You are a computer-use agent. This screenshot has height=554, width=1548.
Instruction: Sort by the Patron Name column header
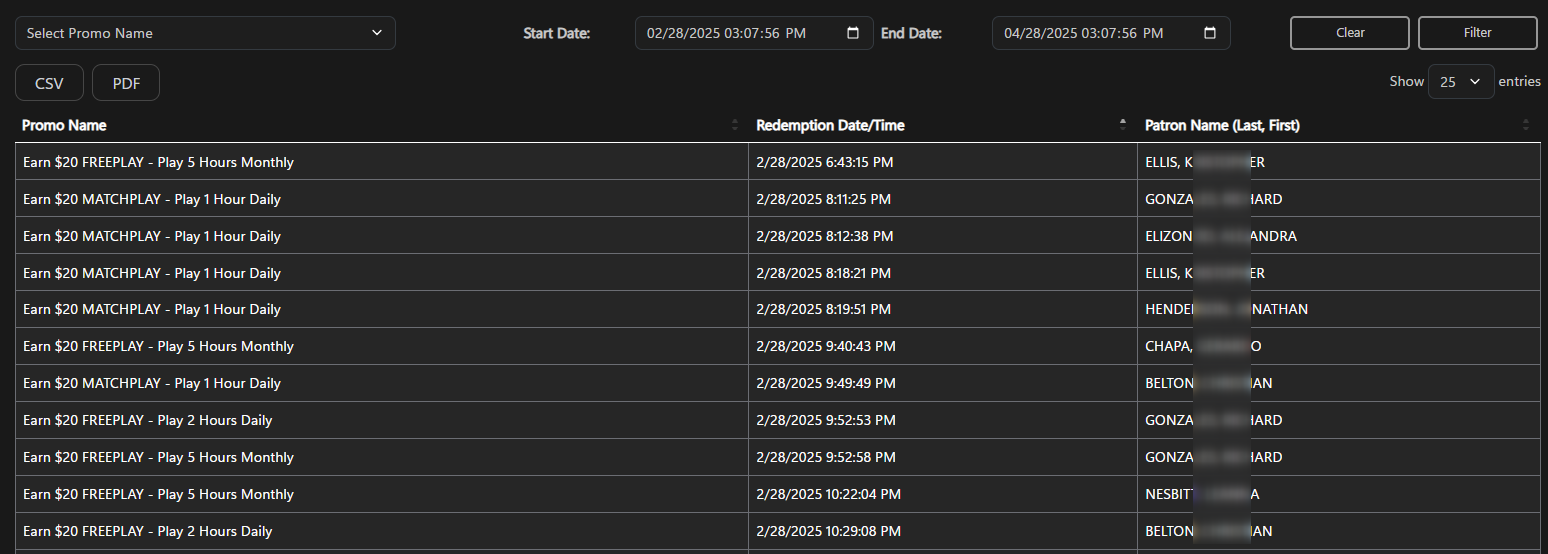click(1222, 125)
